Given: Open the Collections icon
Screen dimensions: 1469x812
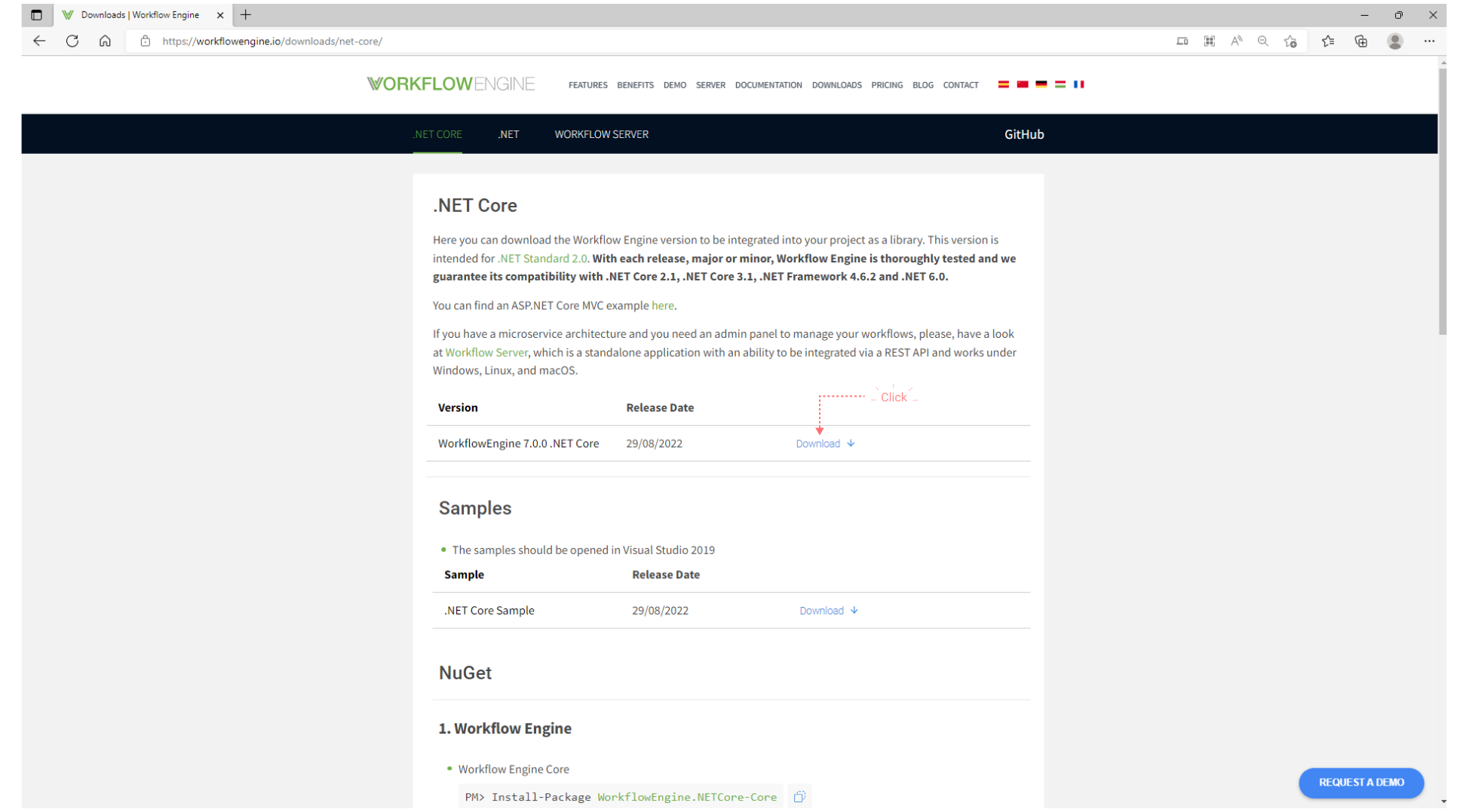Looking at the screenshot, I should point(1361,41).
